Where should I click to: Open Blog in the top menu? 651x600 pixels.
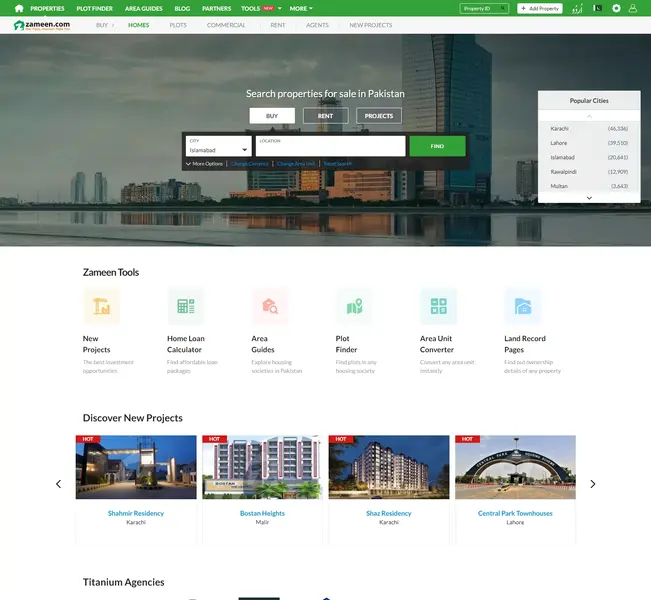pos(182,8)
